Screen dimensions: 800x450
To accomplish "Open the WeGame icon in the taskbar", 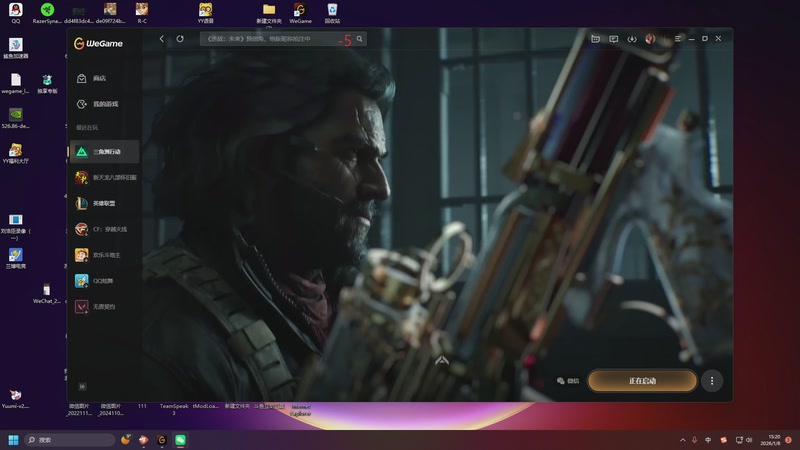I will [x=162, y=440].
